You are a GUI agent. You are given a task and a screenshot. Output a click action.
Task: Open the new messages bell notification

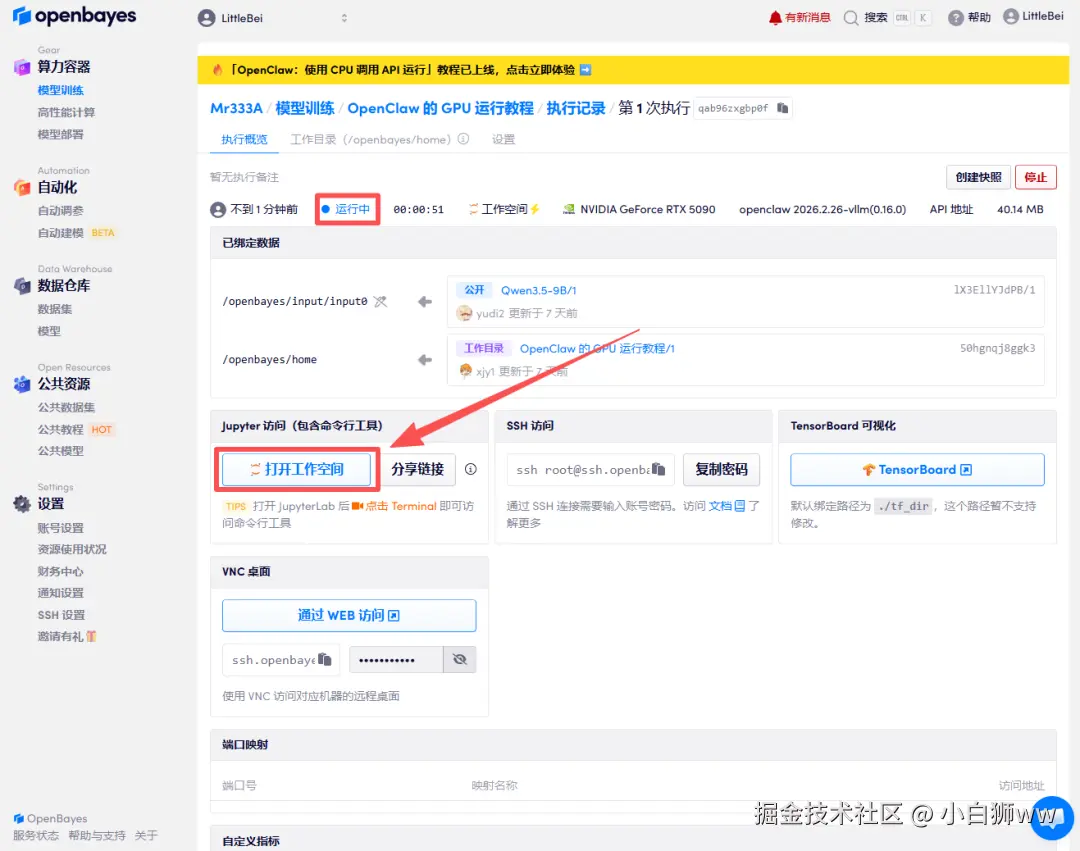(x=799, y=17)
